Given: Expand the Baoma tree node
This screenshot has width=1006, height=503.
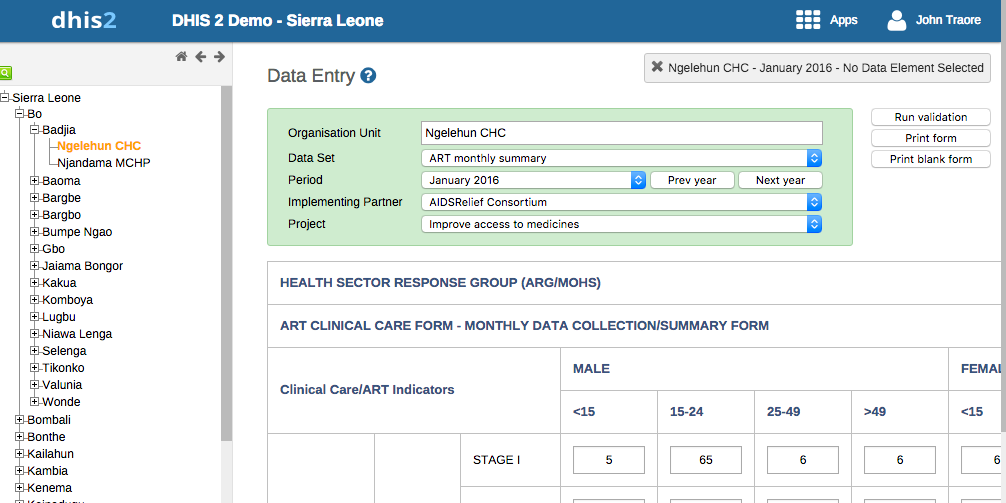Looking at the screenshot, I should pyautogui.click(x=34, y=181).
